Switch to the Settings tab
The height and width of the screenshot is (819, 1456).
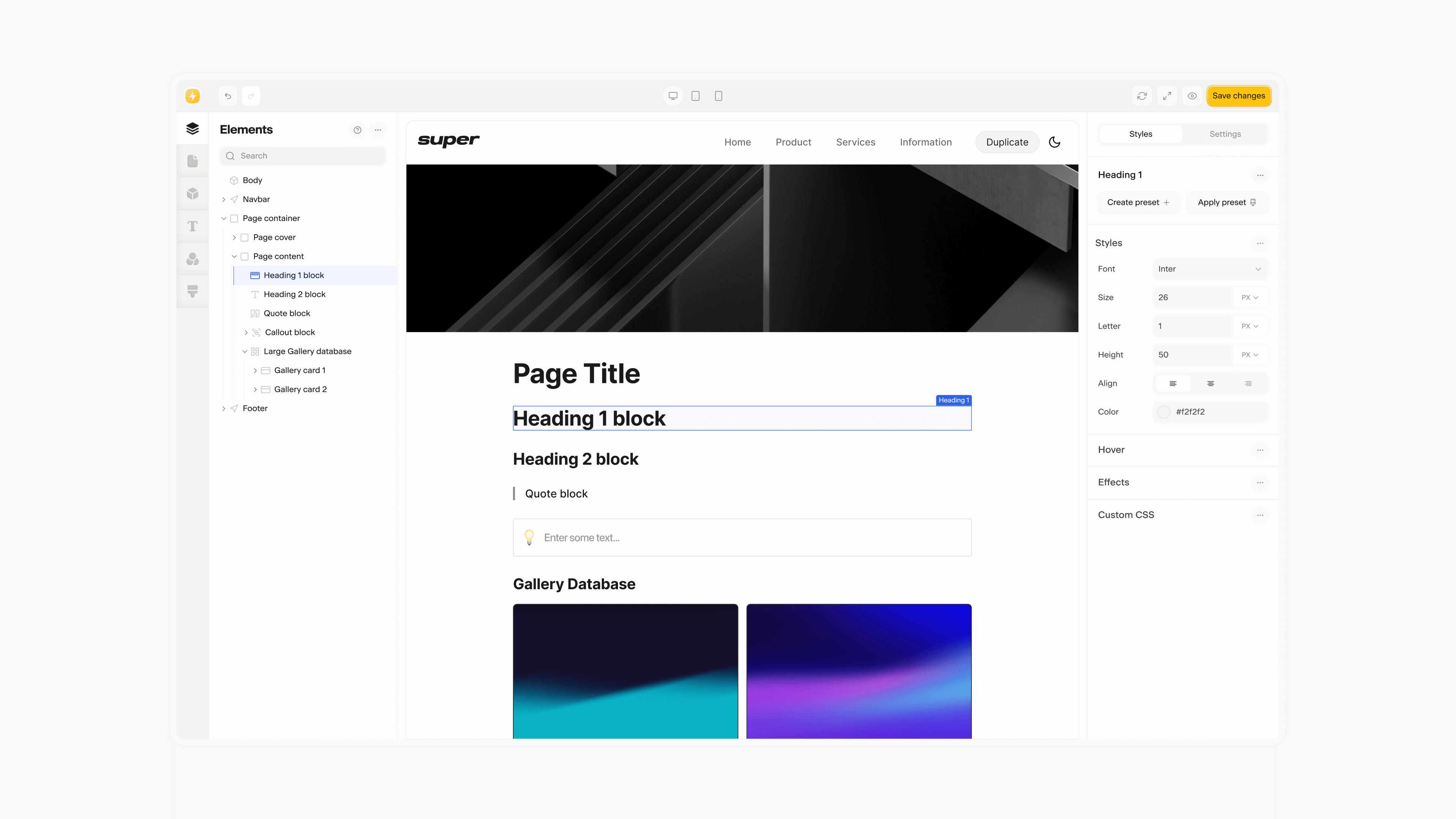click(x=1225, y=134)
